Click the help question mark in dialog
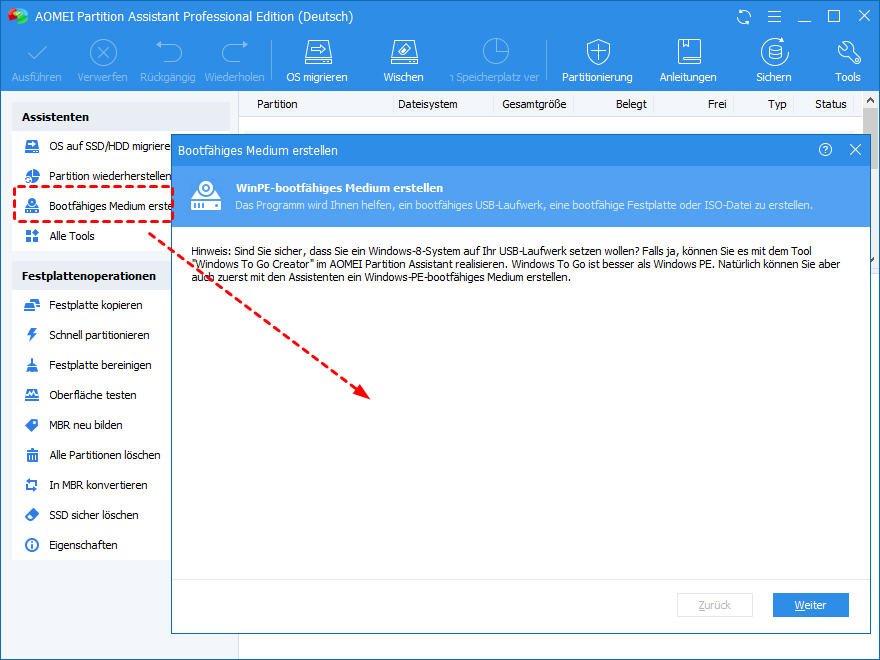Image resolution: width=880 pixels, height=660 pixels. (x=825, y=150)
